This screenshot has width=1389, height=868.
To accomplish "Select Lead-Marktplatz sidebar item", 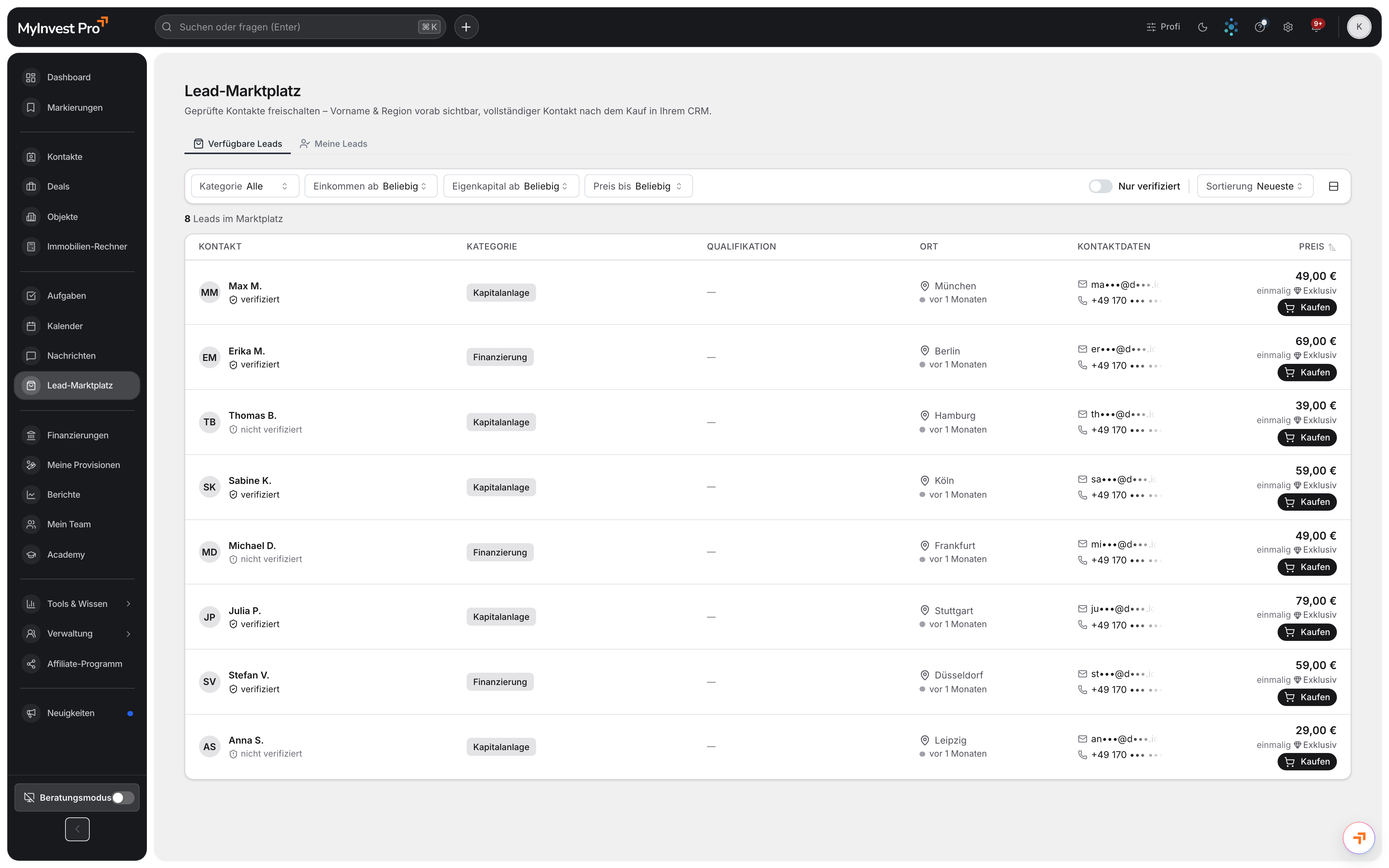I will point(77,385).
